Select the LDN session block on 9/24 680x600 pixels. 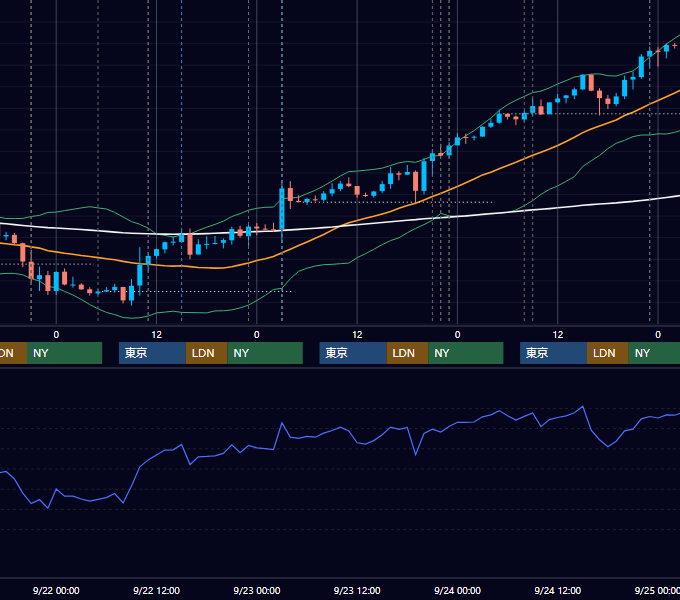point(608,353)
